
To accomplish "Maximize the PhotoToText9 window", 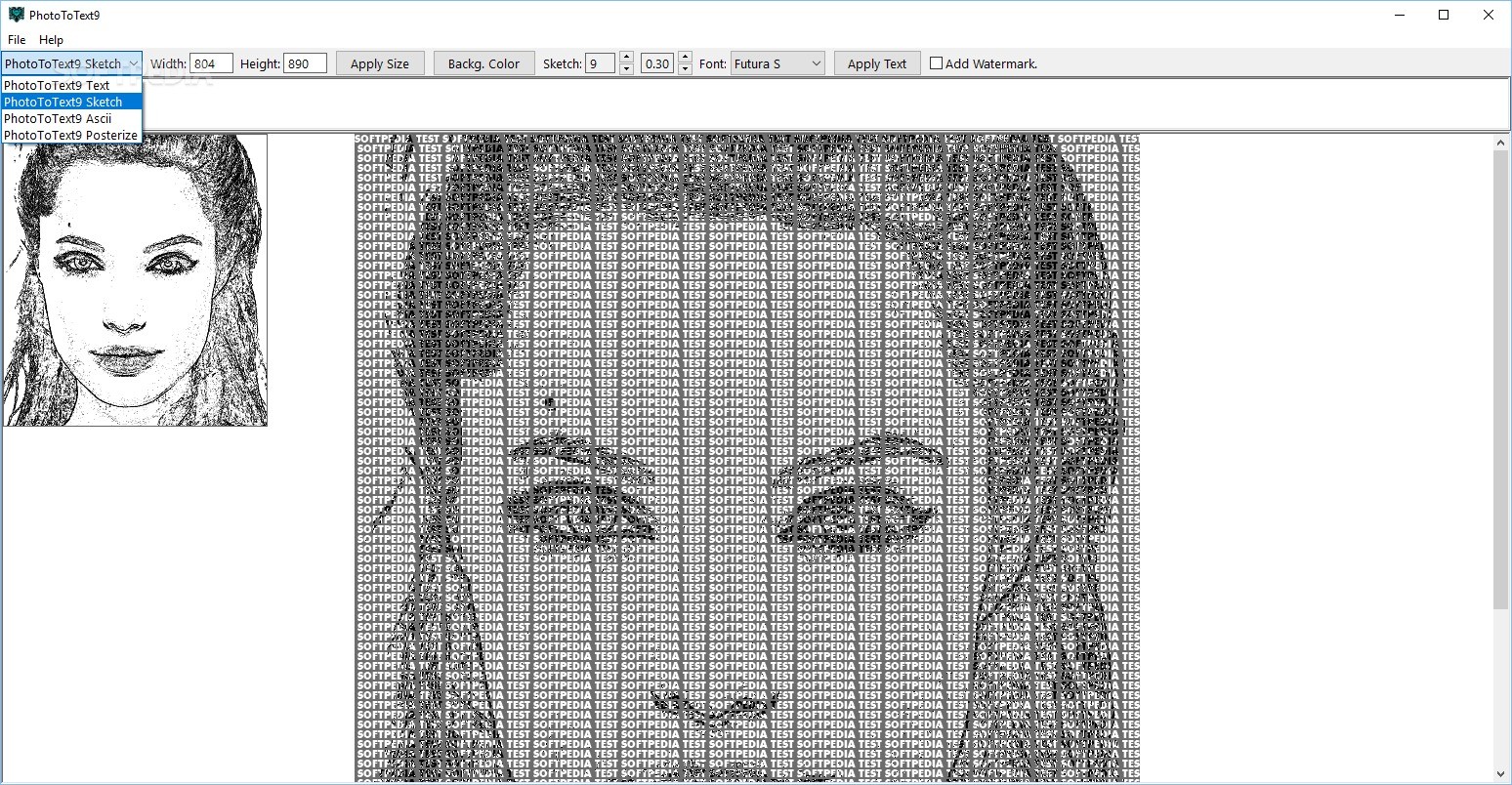I will coord(1444,15).
